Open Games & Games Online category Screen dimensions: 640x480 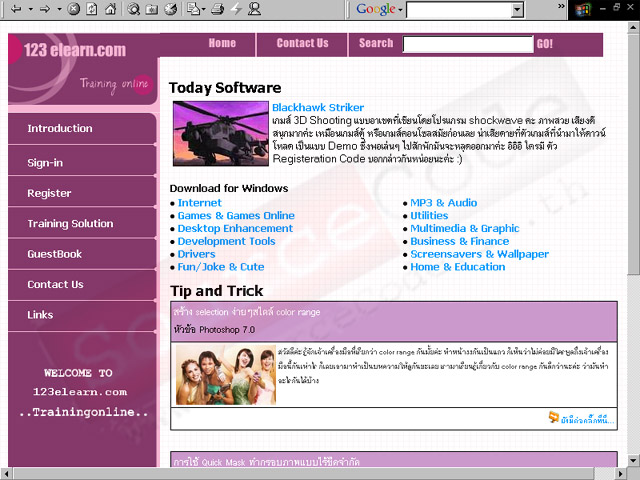pos(236,216)
